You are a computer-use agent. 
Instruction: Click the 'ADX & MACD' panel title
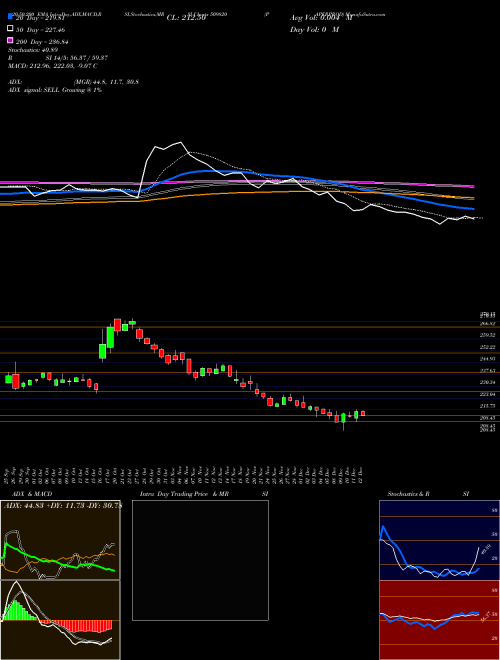click(32, 494)
